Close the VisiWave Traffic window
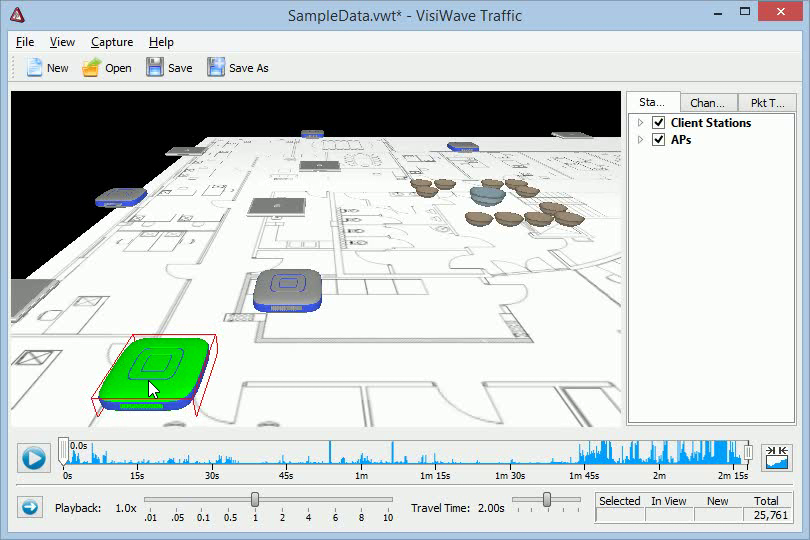The height and width of the screenshot is (540, 810). tap(781, 11)
